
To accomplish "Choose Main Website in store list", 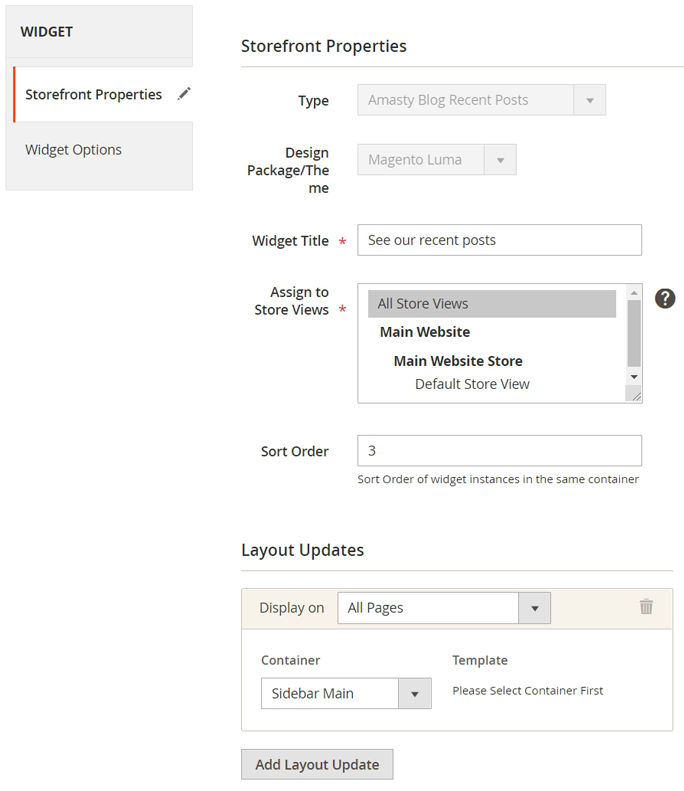I will [x=425, y=332].
